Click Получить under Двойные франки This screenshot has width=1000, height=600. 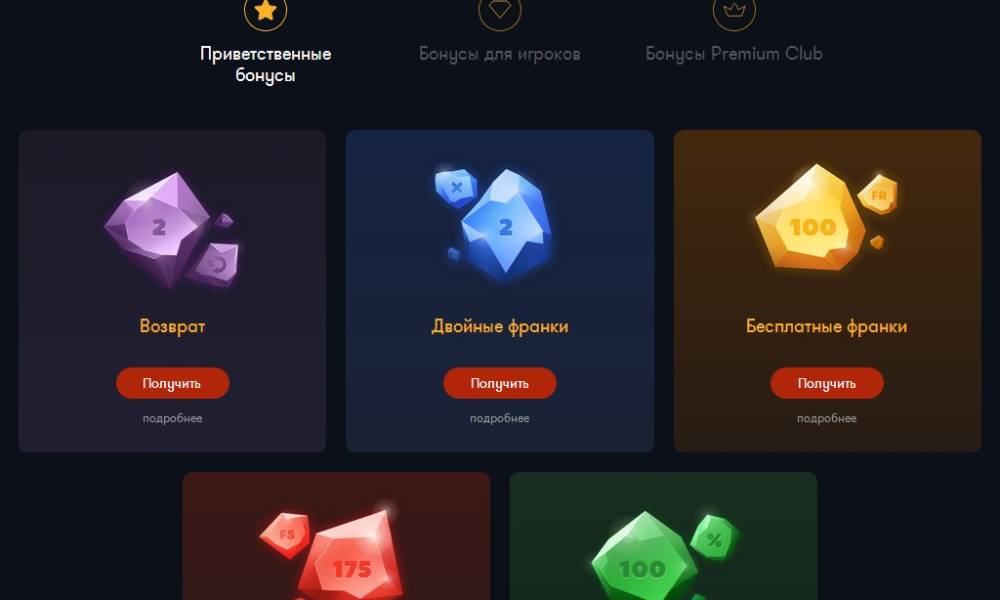coord(499,383)
